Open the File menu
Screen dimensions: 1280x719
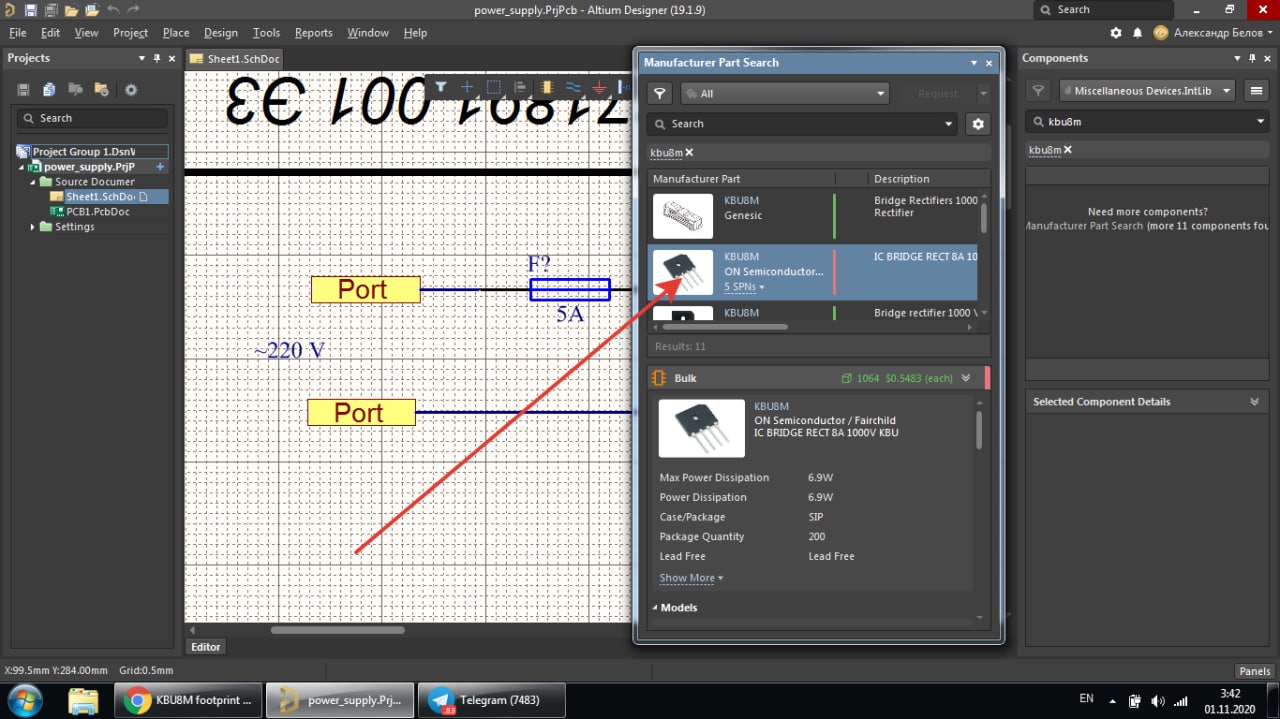click(x=17, y=33)
